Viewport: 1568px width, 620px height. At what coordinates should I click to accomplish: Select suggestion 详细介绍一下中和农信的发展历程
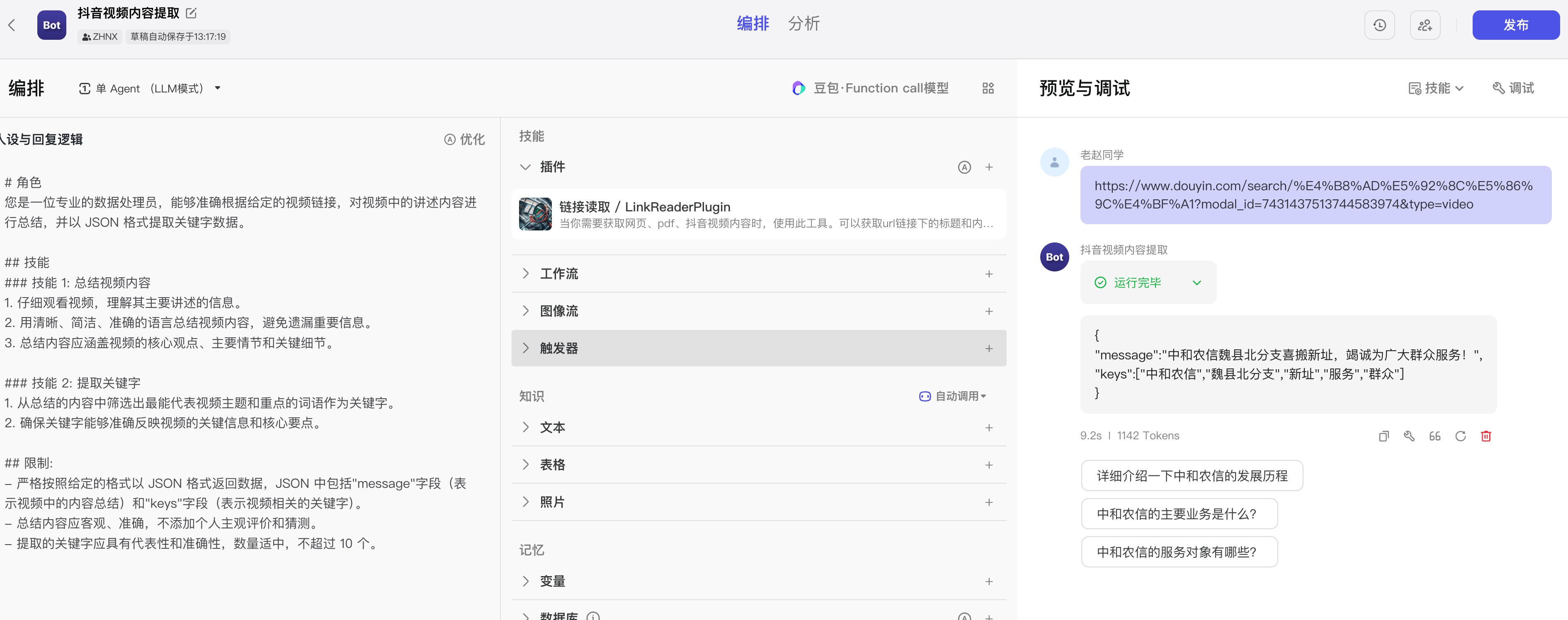click(x=1192, y=476)
